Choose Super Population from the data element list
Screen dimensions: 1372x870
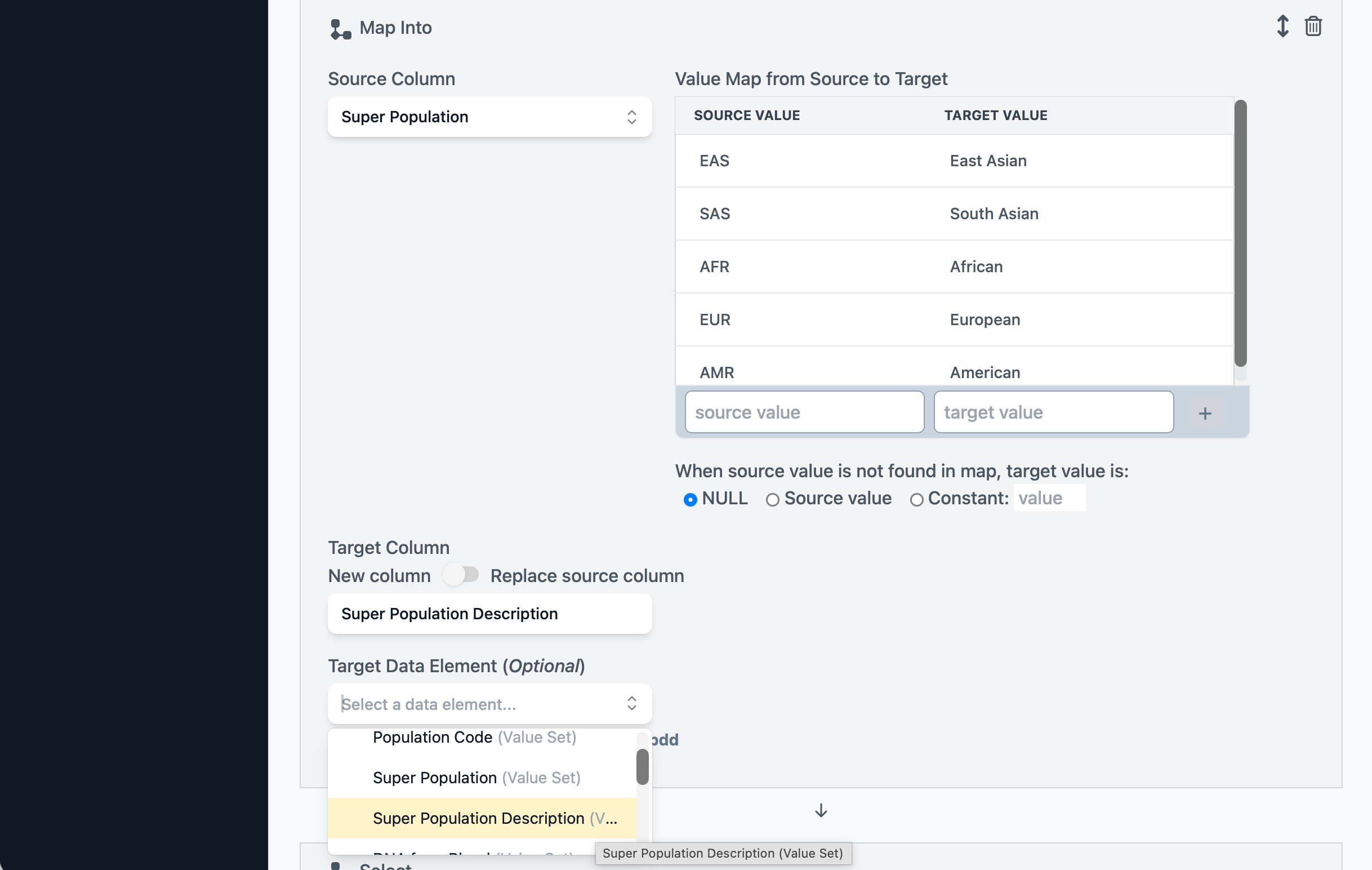tap(476, 777)
